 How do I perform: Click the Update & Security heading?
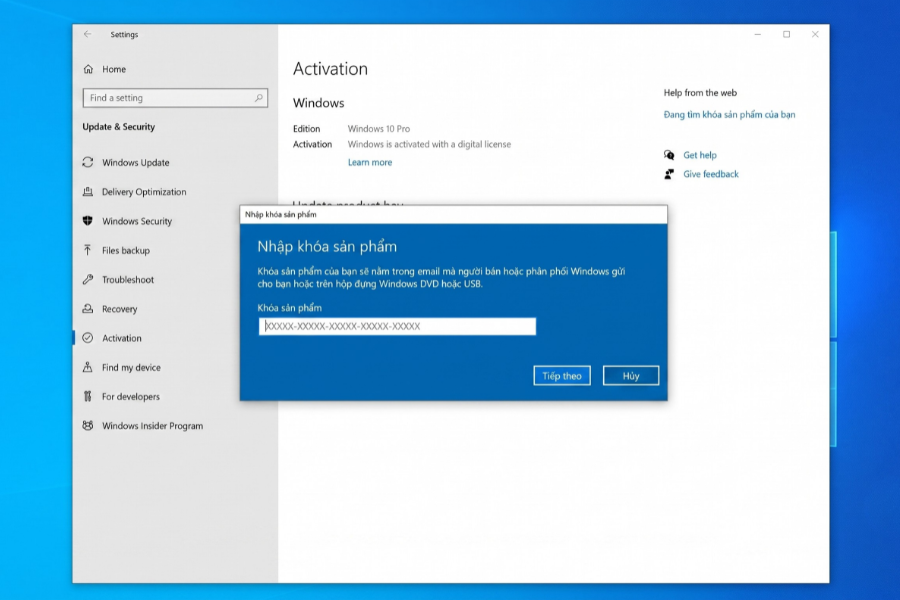[x=119, y=127]
